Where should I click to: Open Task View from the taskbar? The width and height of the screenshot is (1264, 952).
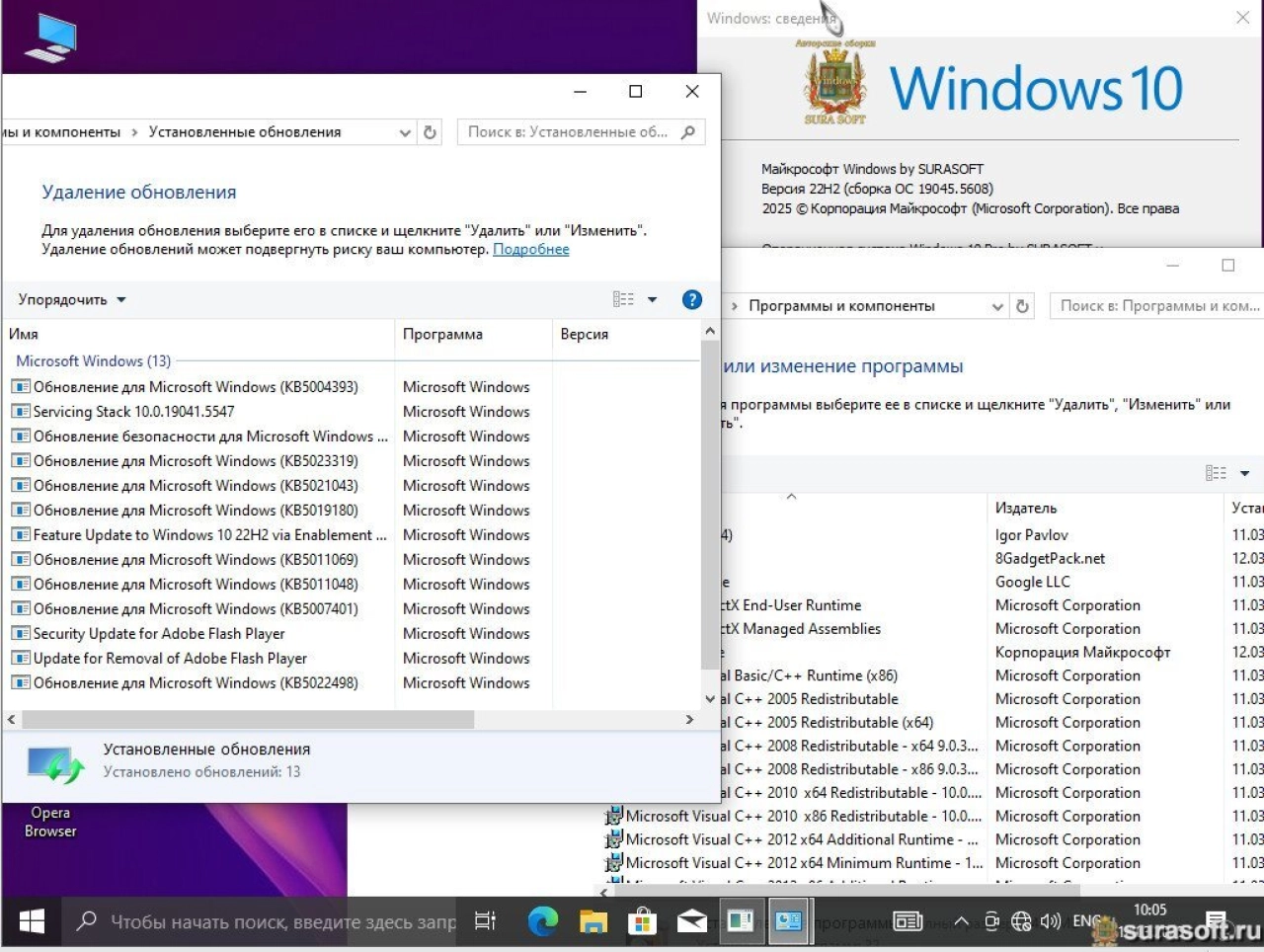(x=486, y=921)
